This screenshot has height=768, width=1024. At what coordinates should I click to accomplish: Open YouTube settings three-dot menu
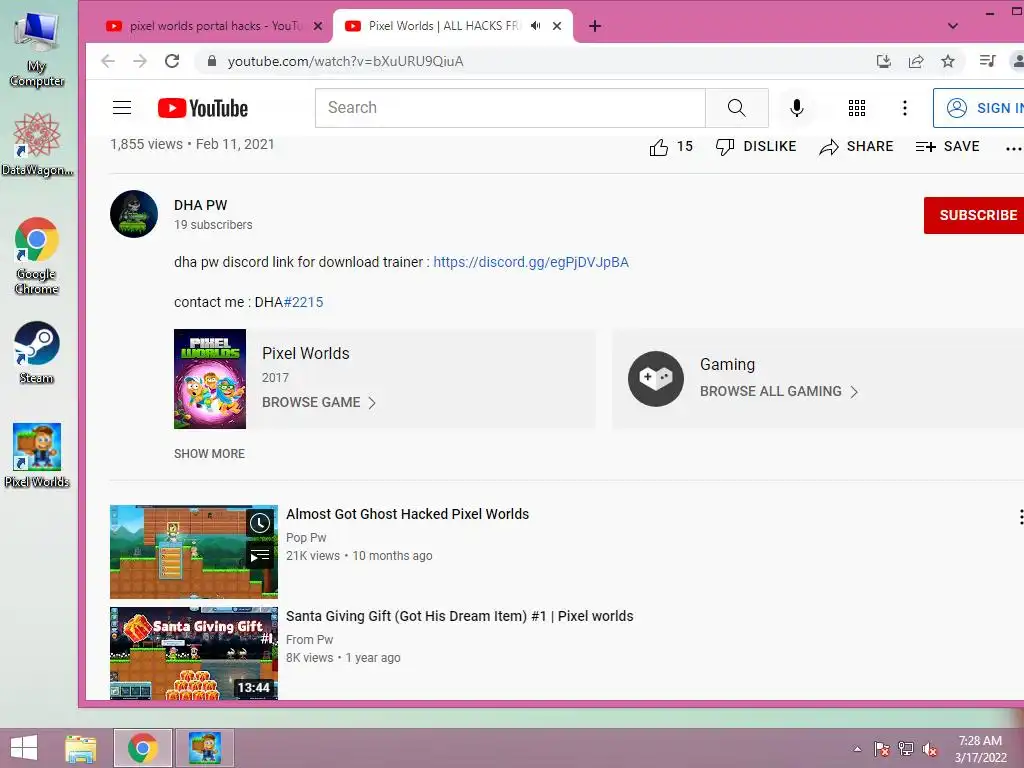point(904,108)
